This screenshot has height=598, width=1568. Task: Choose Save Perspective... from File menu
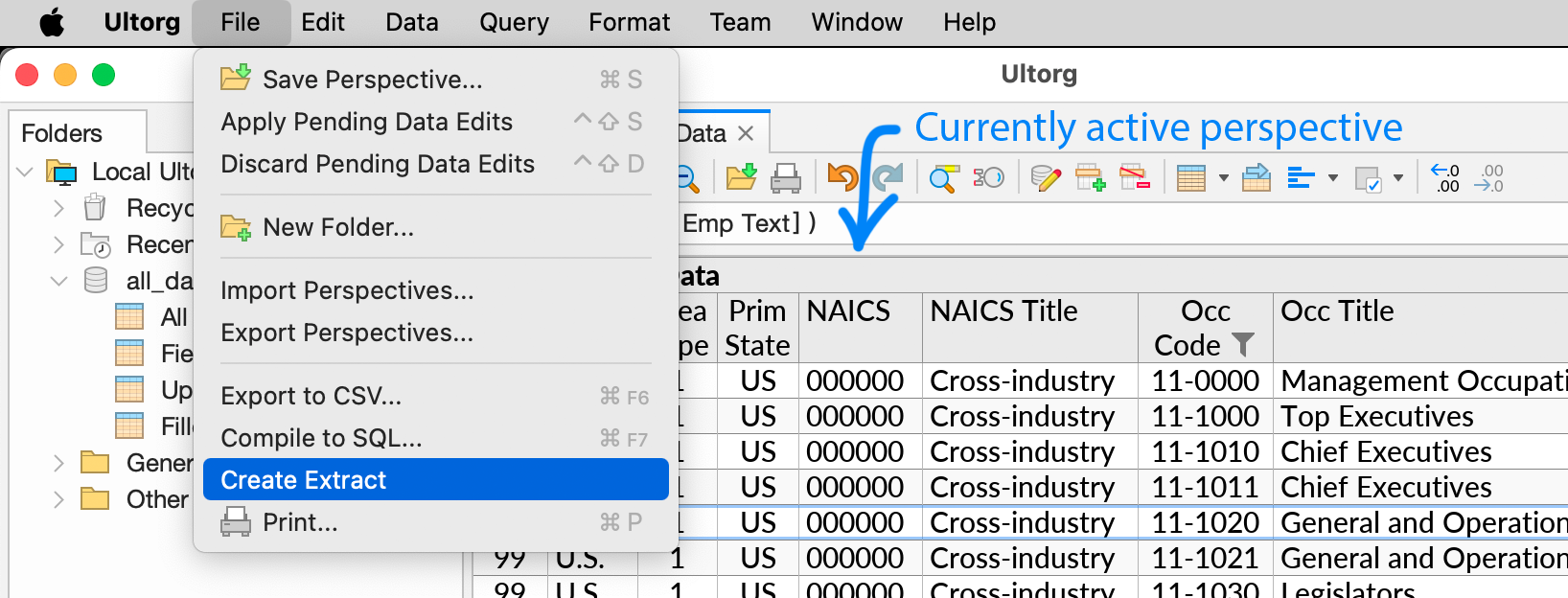coord(436,80)
